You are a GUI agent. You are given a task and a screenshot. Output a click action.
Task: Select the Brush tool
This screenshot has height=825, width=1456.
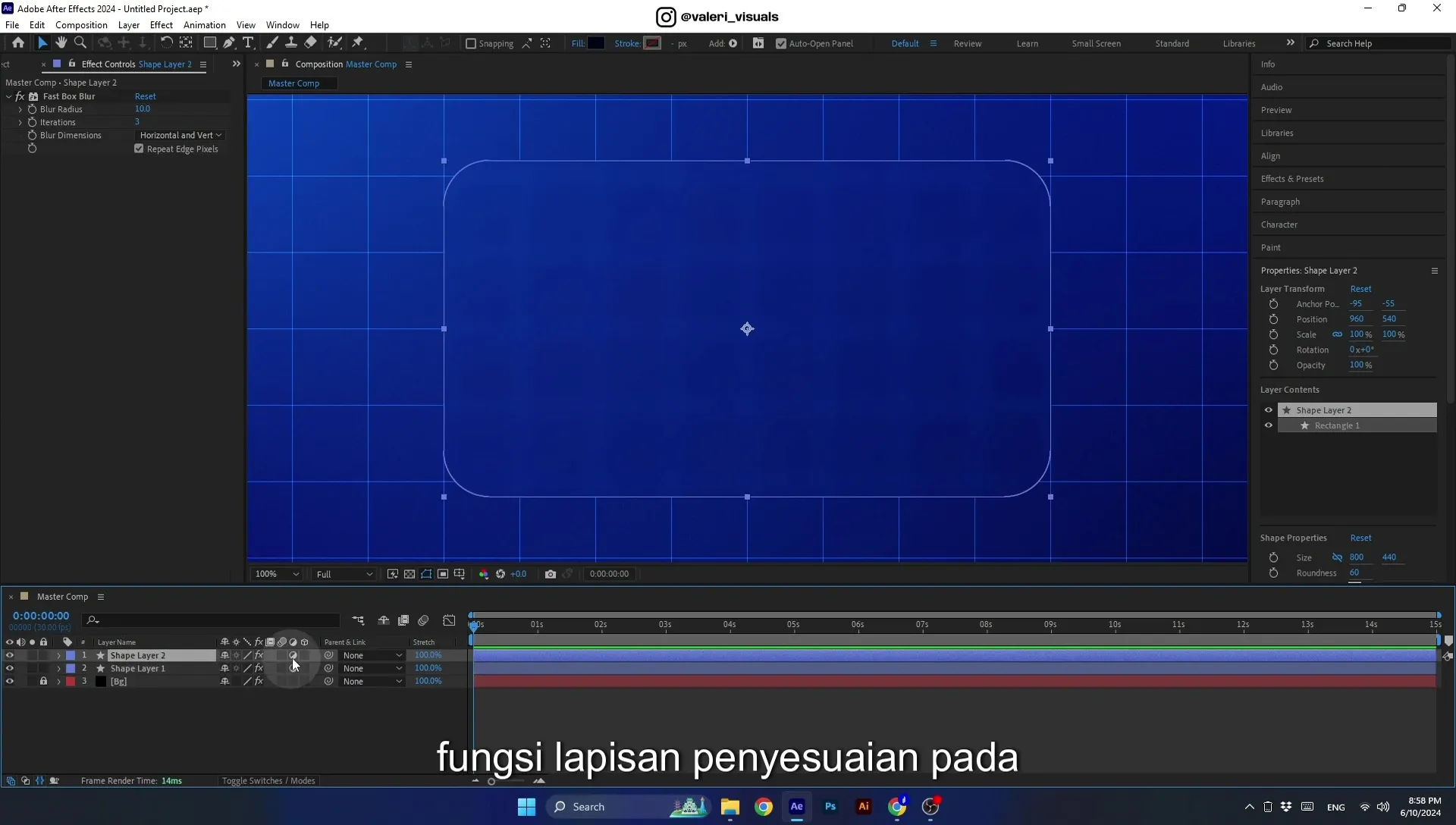pyautogui.click(x=272, y=43)
